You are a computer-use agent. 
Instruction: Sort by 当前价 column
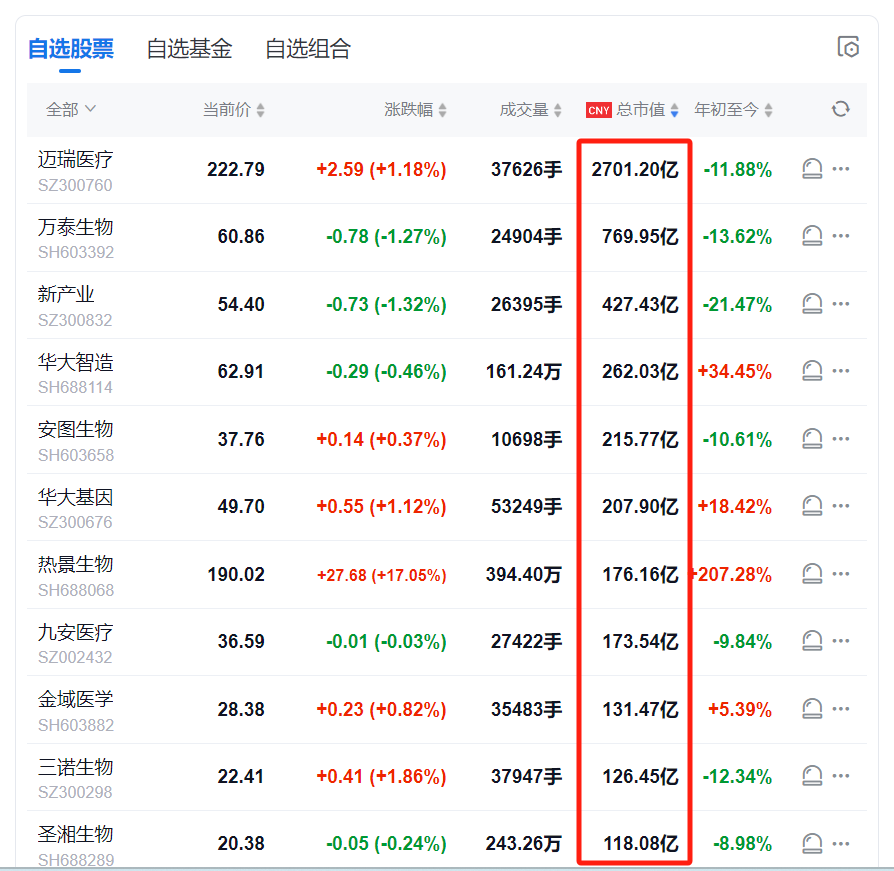click(234, 109)
